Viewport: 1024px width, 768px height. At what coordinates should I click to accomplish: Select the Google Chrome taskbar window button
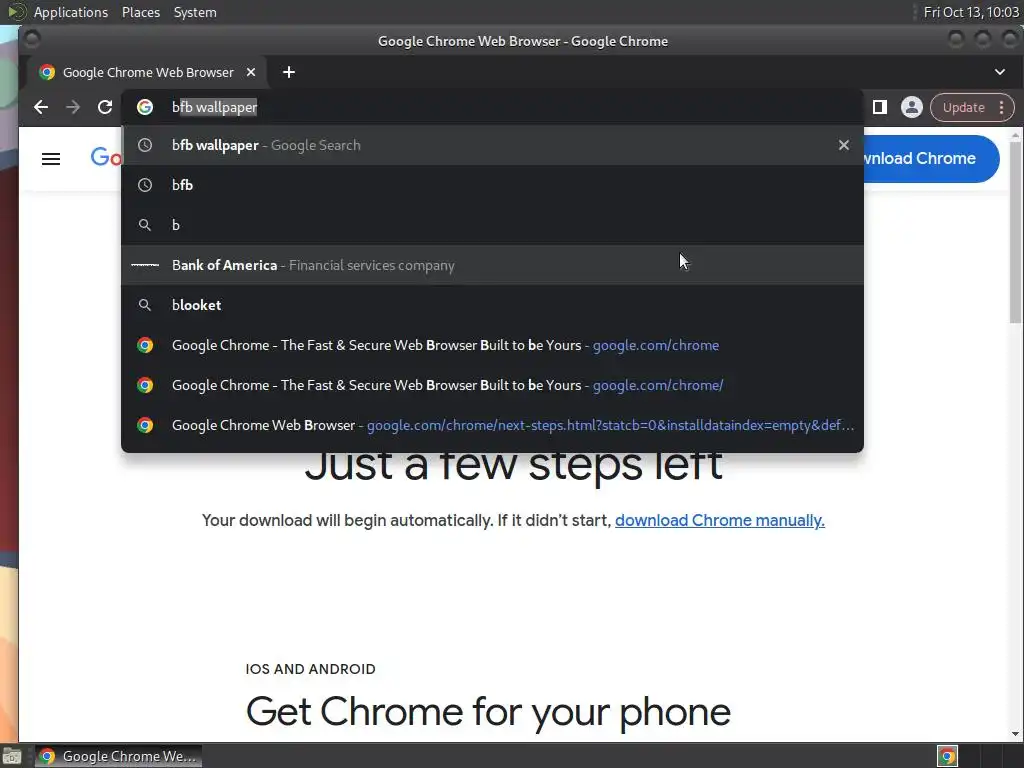click(118, 756)
